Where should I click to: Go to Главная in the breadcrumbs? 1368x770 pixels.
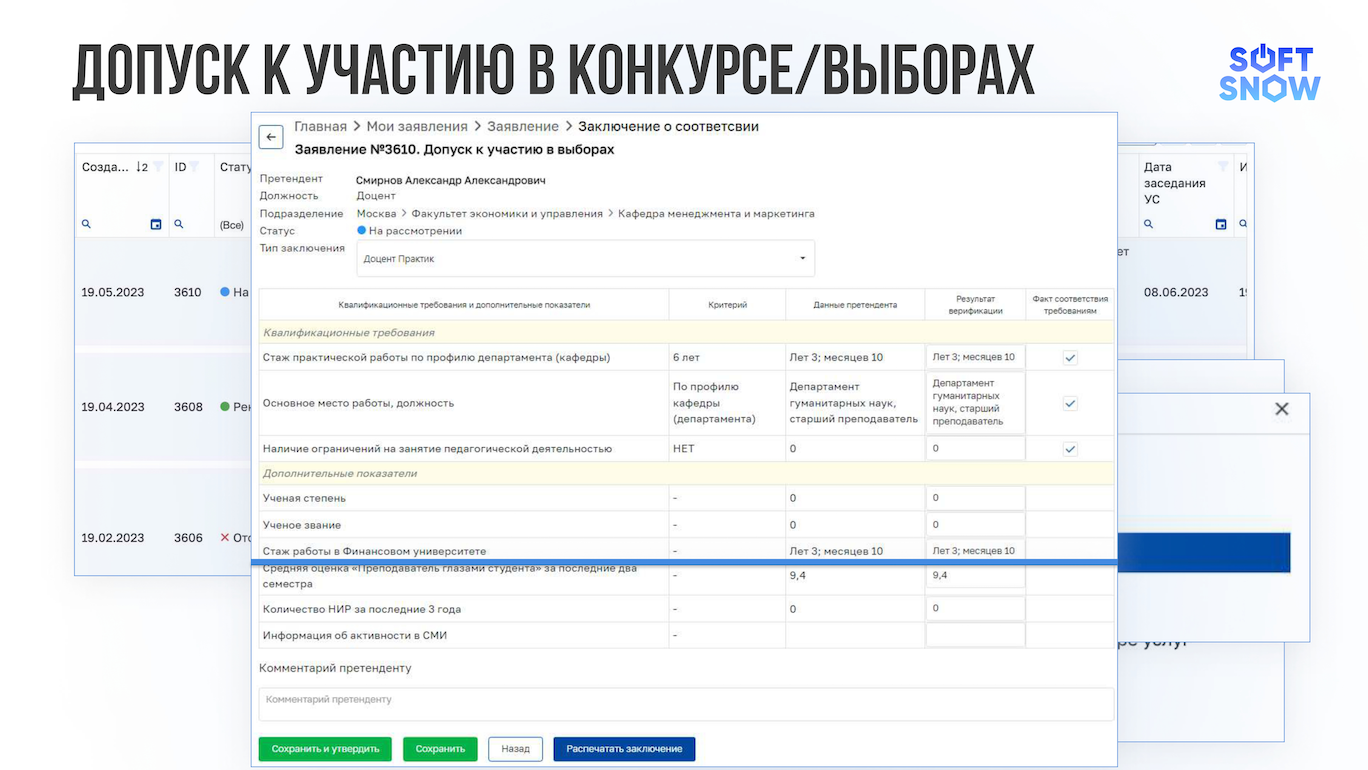tap(320, 126)
